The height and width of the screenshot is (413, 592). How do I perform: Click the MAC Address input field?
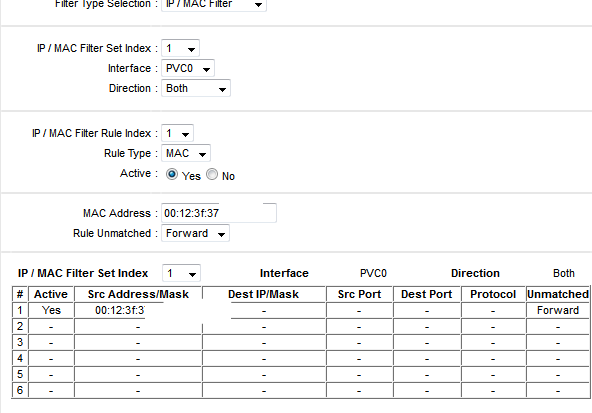click(219, 213)
